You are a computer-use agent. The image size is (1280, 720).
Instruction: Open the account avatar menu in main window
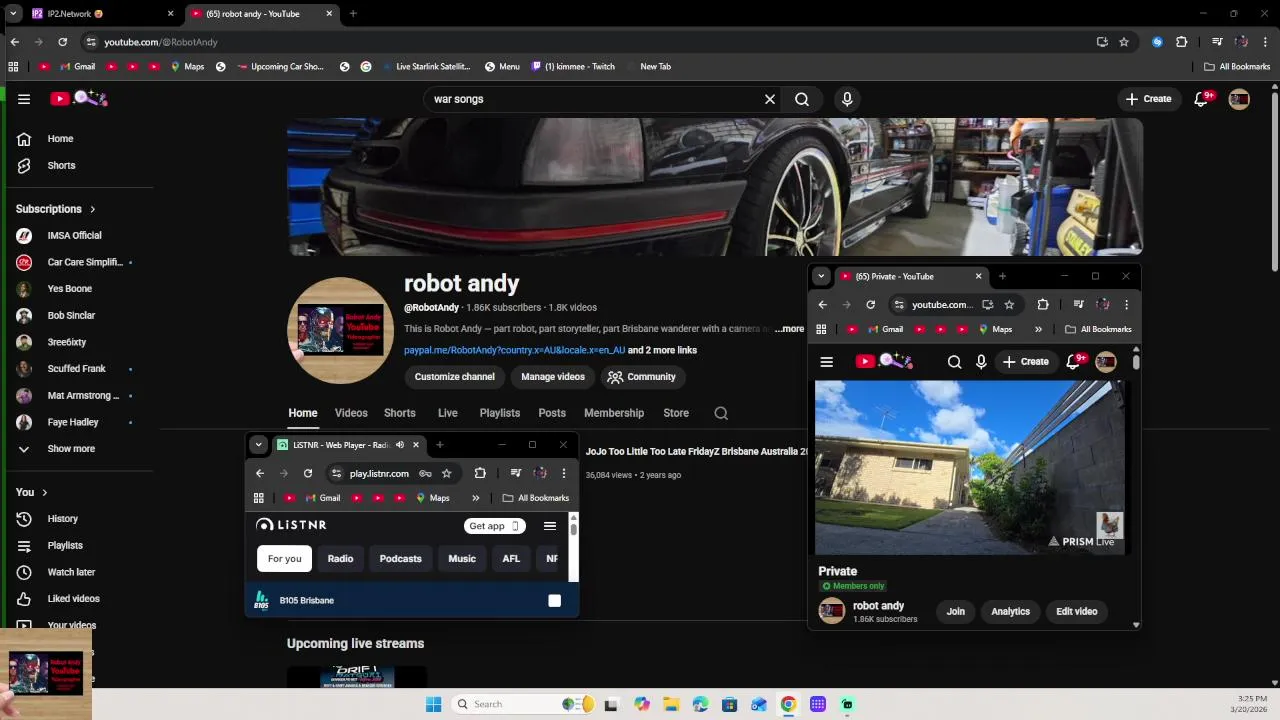pyautogui.click(x=1239, y=99)
